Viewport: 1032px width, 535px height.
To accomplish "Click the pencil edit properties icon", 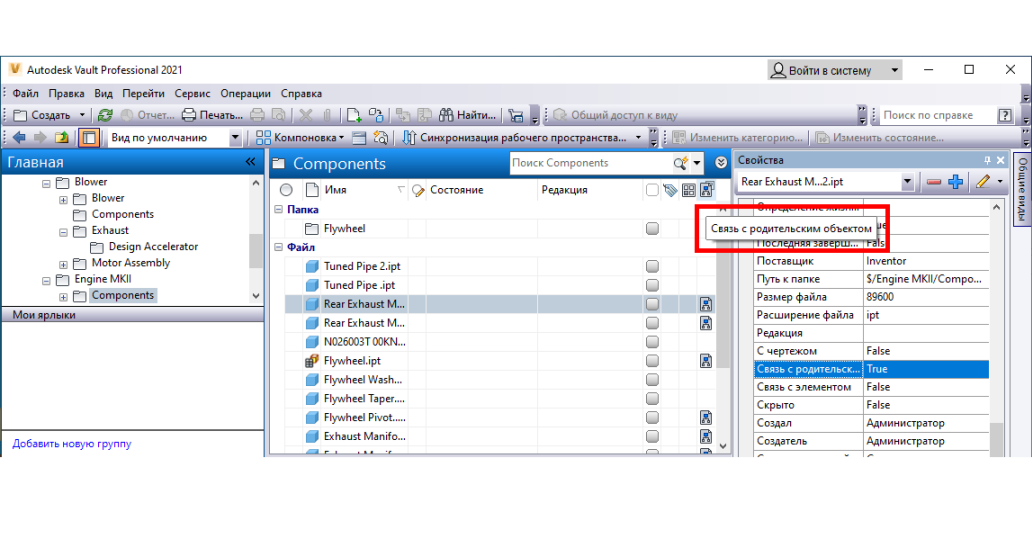I will [983, 182].
